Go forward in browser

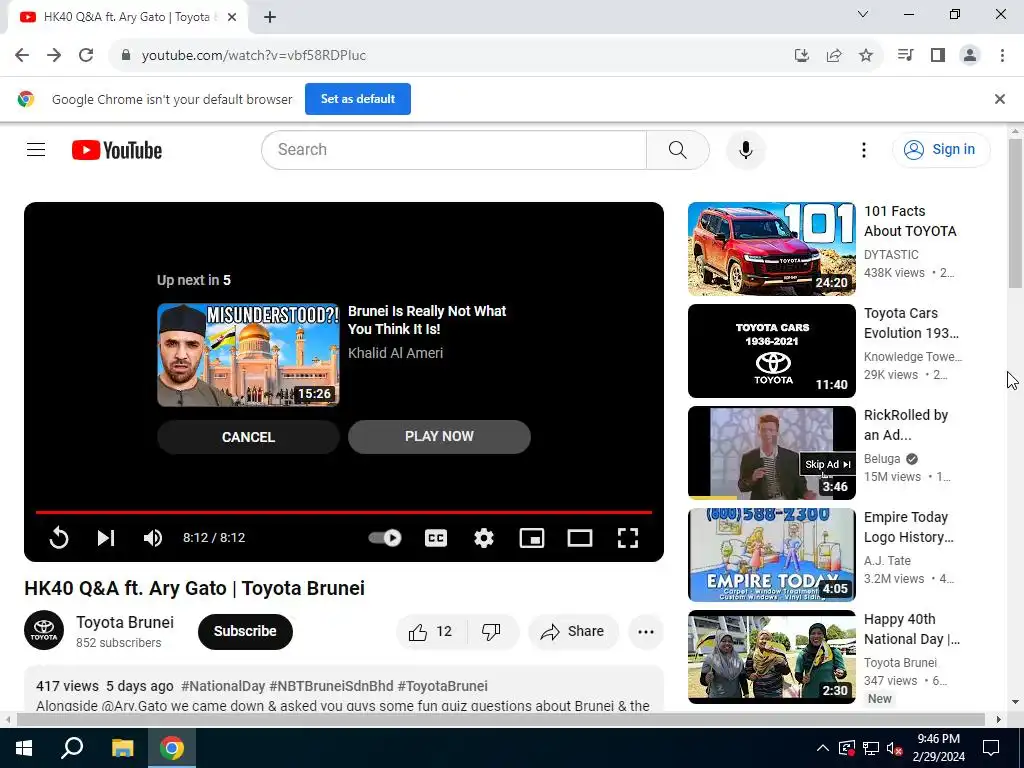[54, 55]
